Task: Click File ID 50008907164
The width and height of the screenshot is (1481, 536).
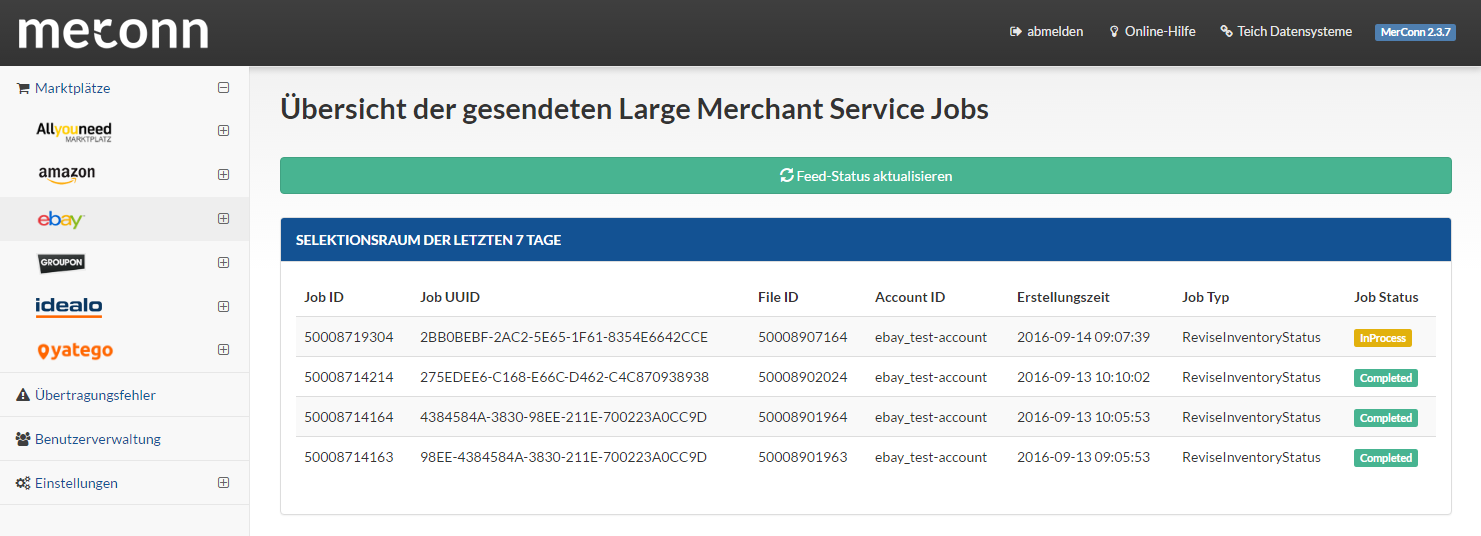Action: [803, 337]
